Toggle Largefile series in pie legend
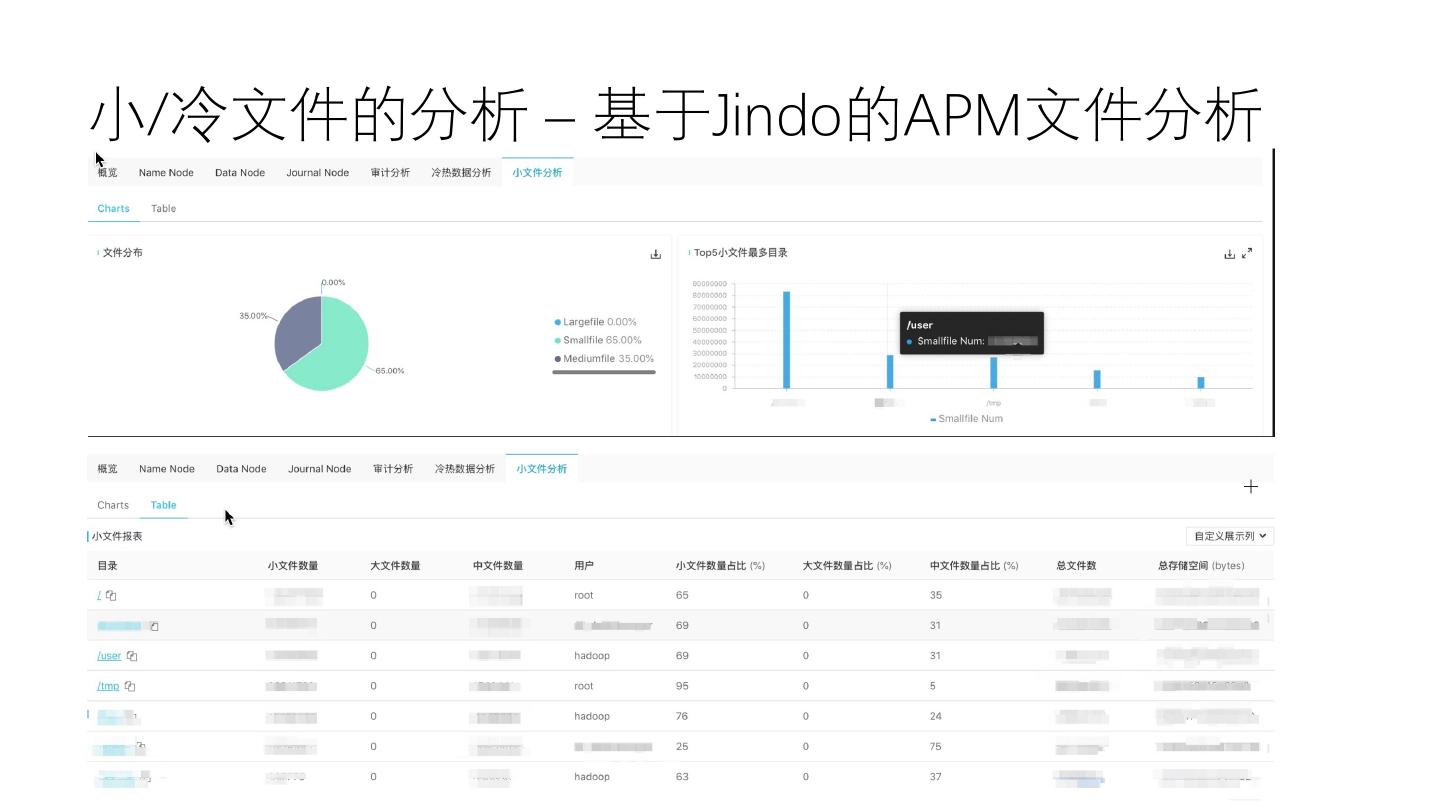Image resolution: width=1440 pixels, height=810 pixels. tap(598, 322)
